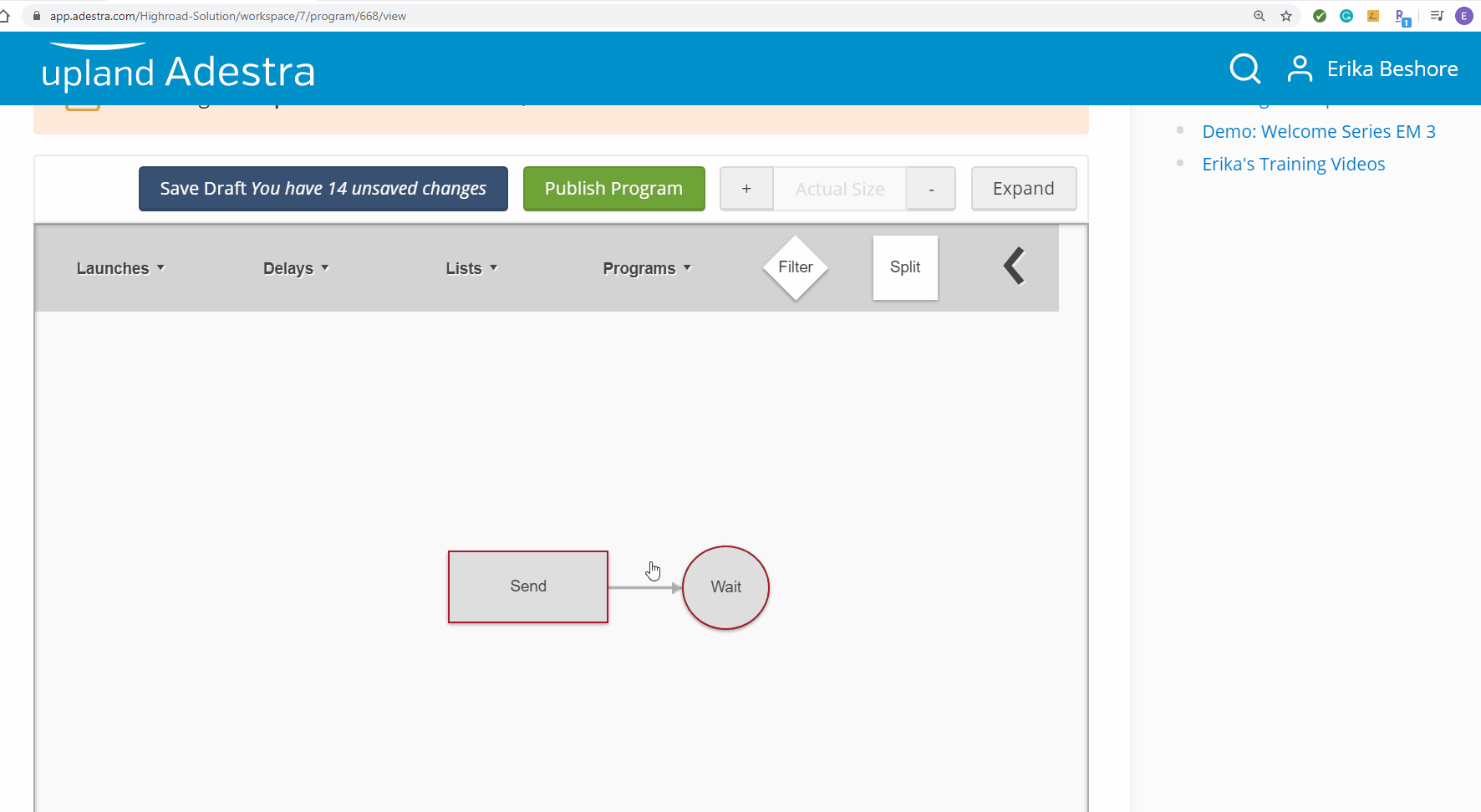Open the Lists dropdown
Screen dimensions: 1481x812
click(471, 268)
